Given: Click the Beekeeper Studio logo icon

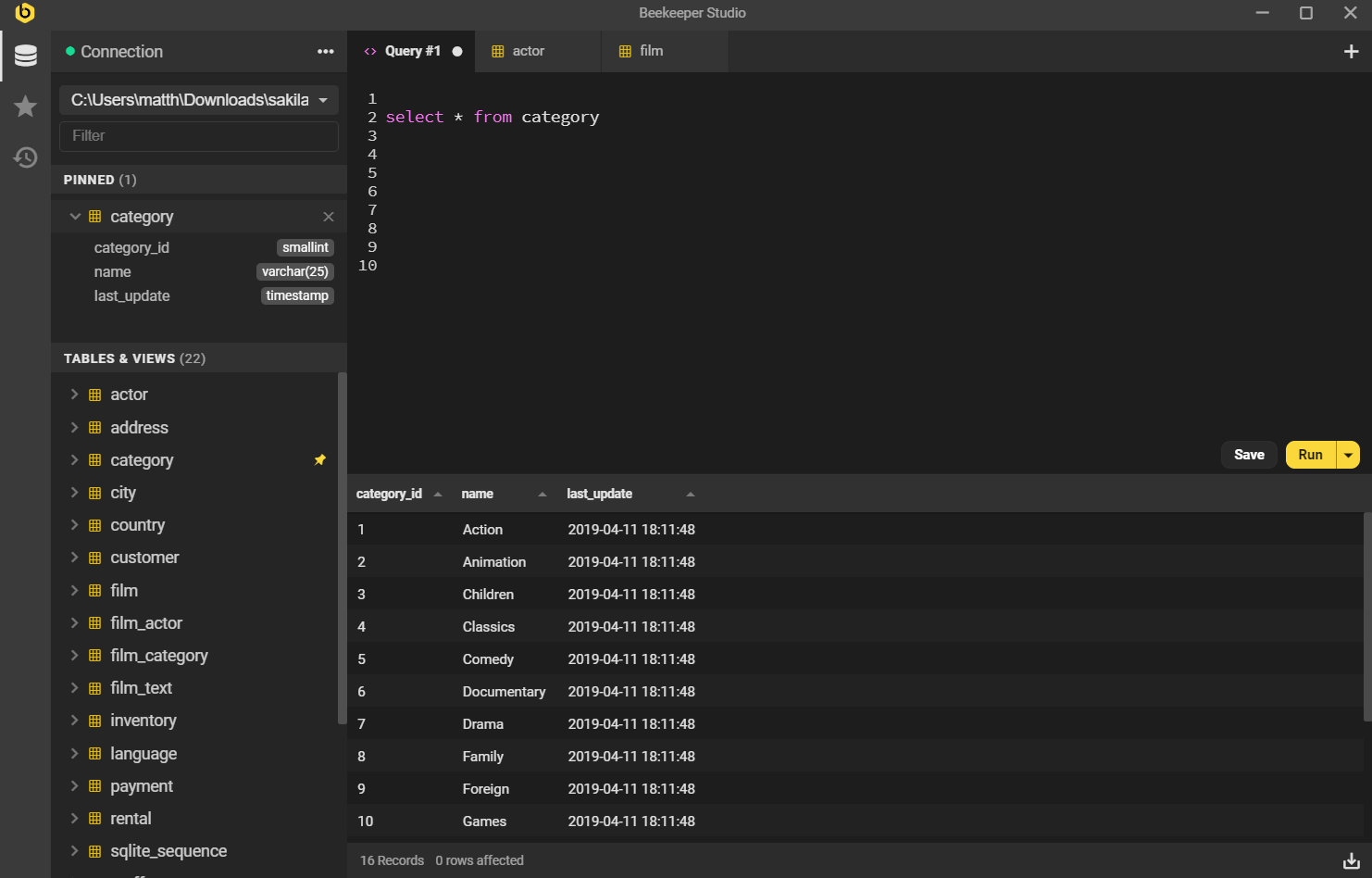Looking at the screenshot, I should point(25,14).
